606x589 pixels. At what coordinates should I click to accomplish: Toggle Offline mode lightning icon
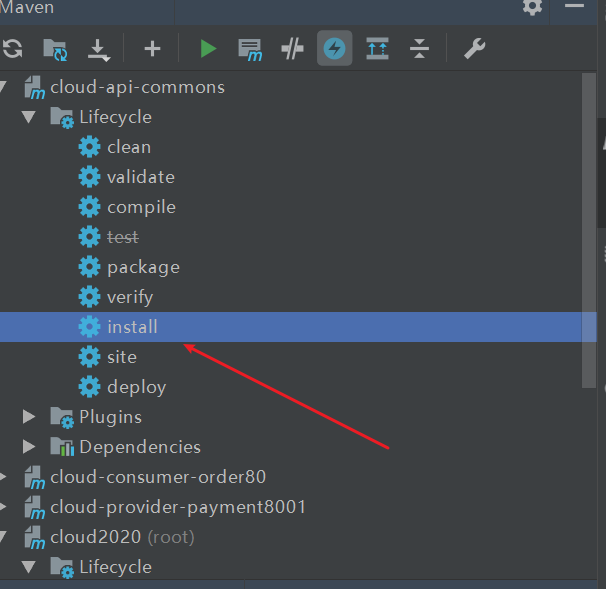[335, 48]
